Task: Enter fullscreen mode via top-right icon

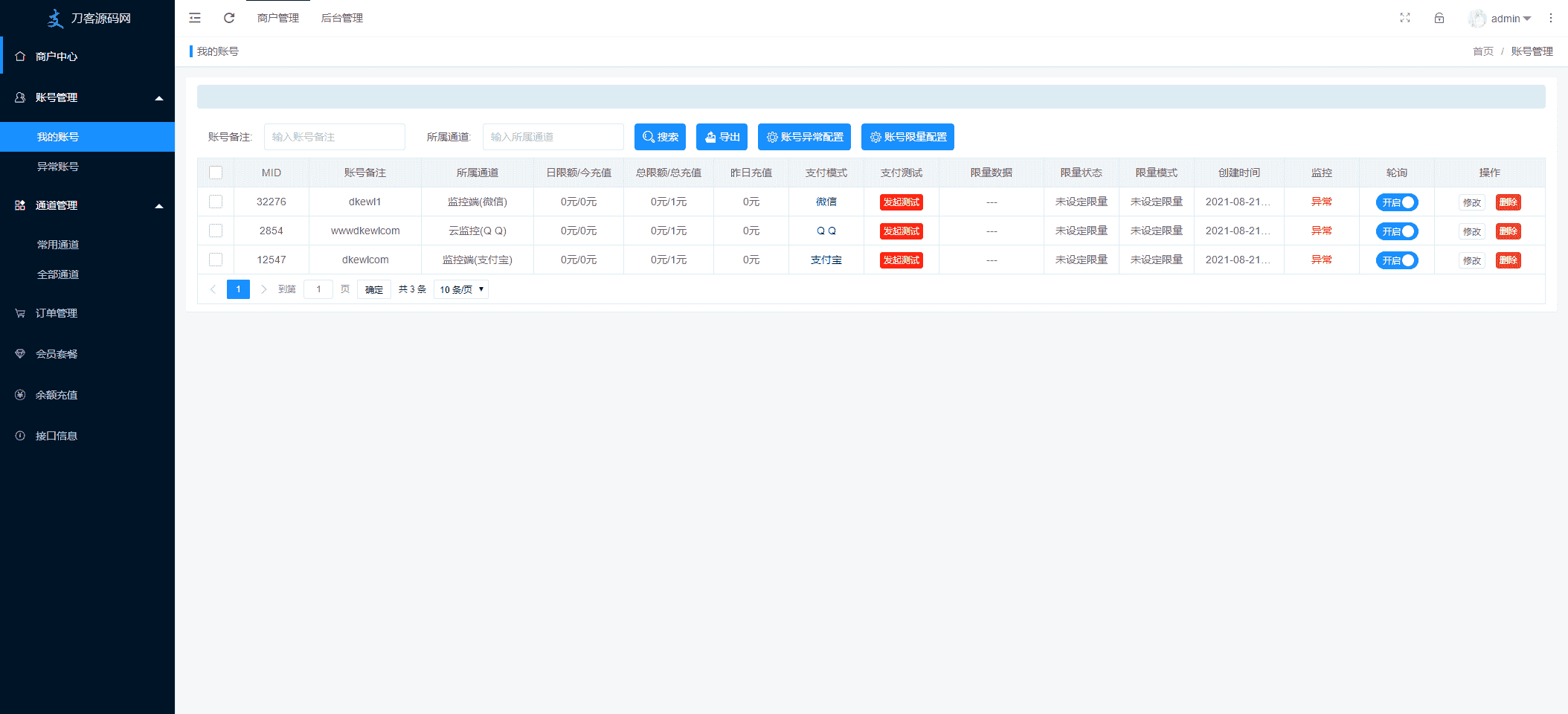Action: [1404, 18]
